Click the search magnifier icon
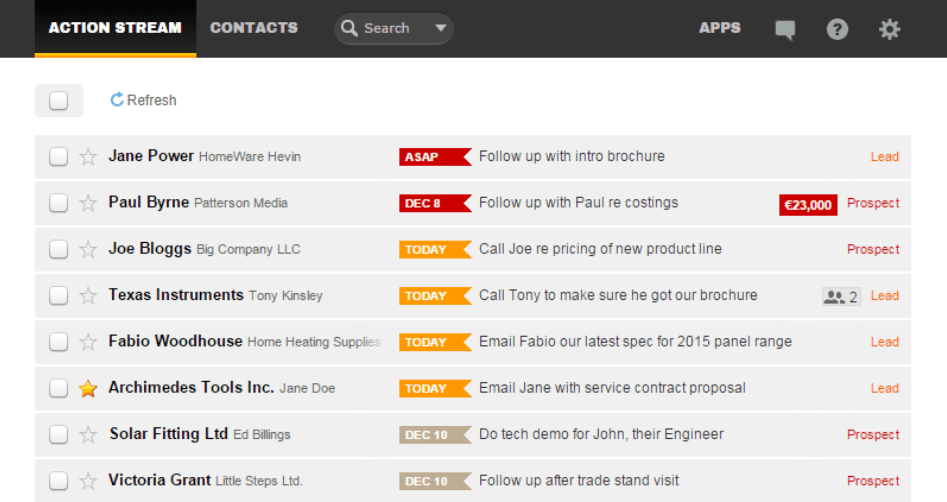This screenshot has width=947, height=502. tap(349, 28)
